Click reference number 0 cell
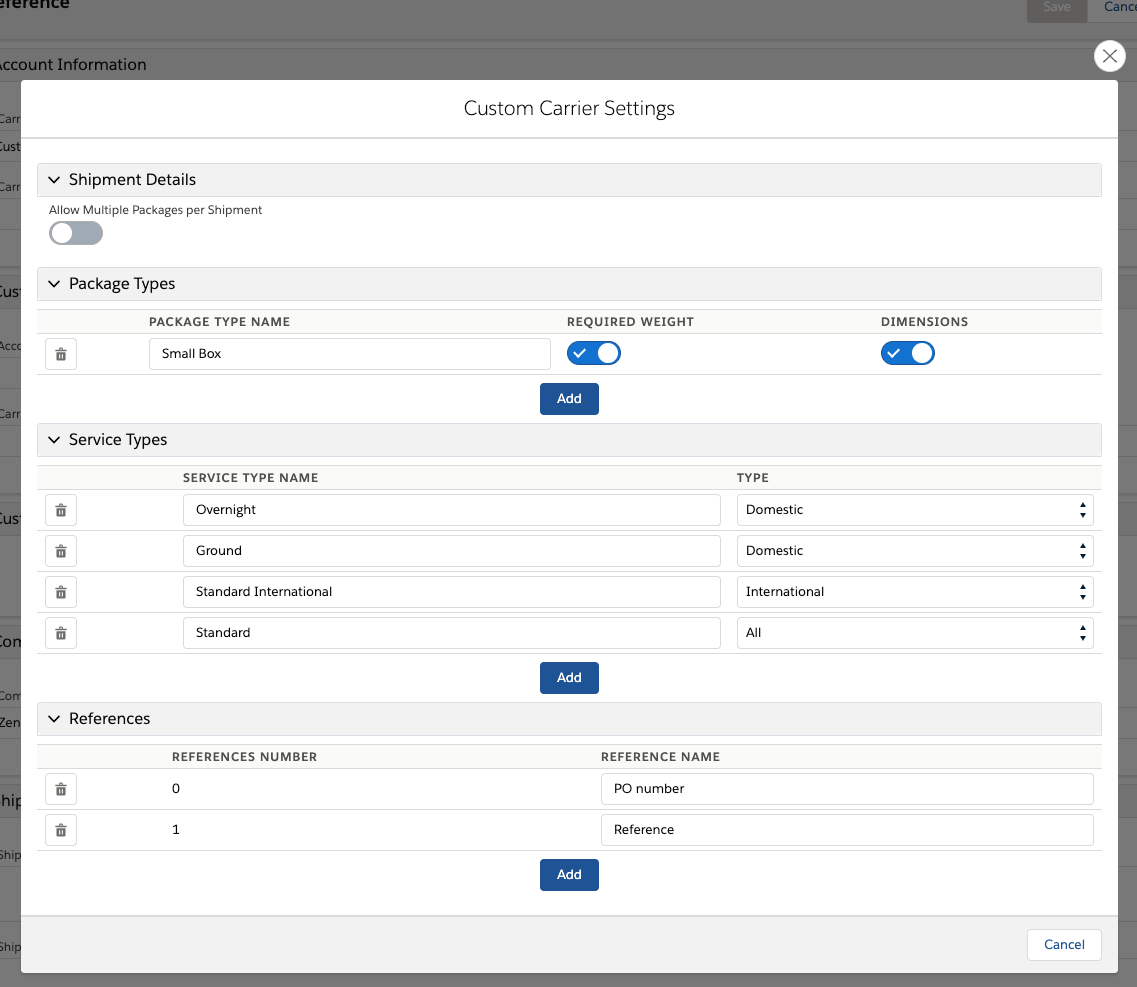1137x987 pixels. pos(175,789)
